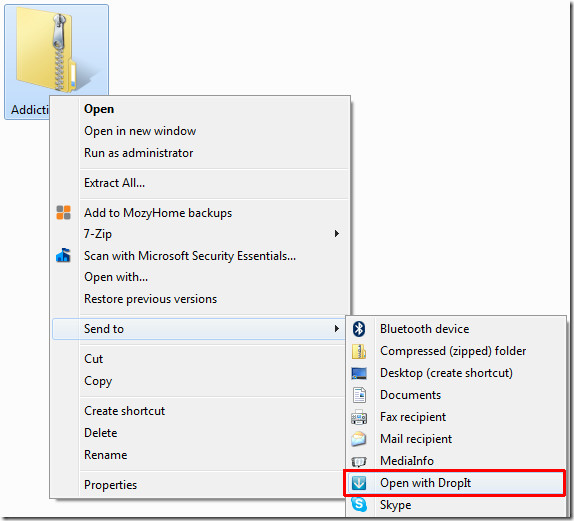Click the Skype icon in submenu
574x521 pixels.
[359, 505]
